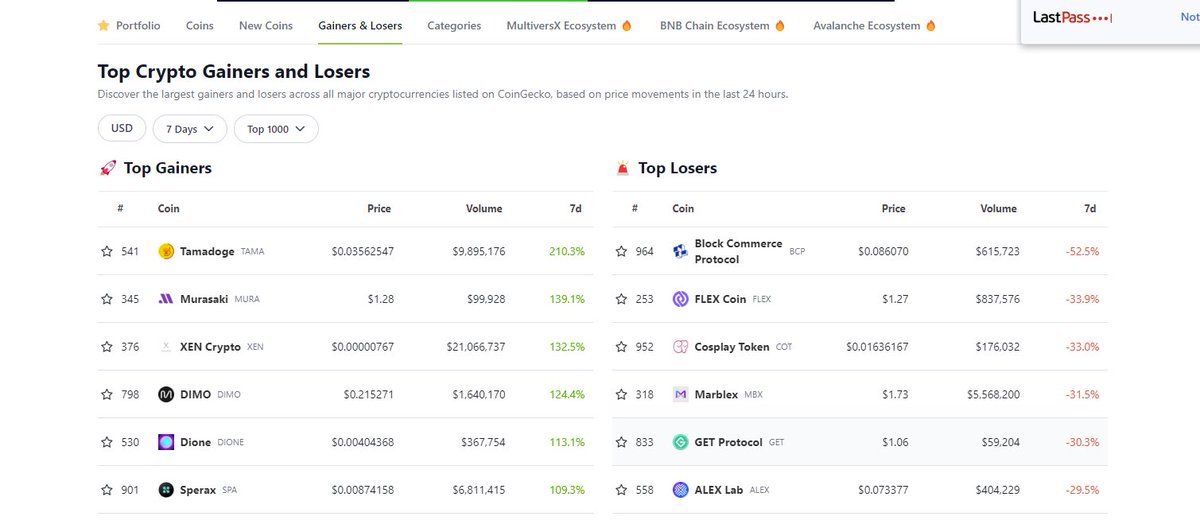
Task: Star the Marblex loser row
Action: pos(622,395)
